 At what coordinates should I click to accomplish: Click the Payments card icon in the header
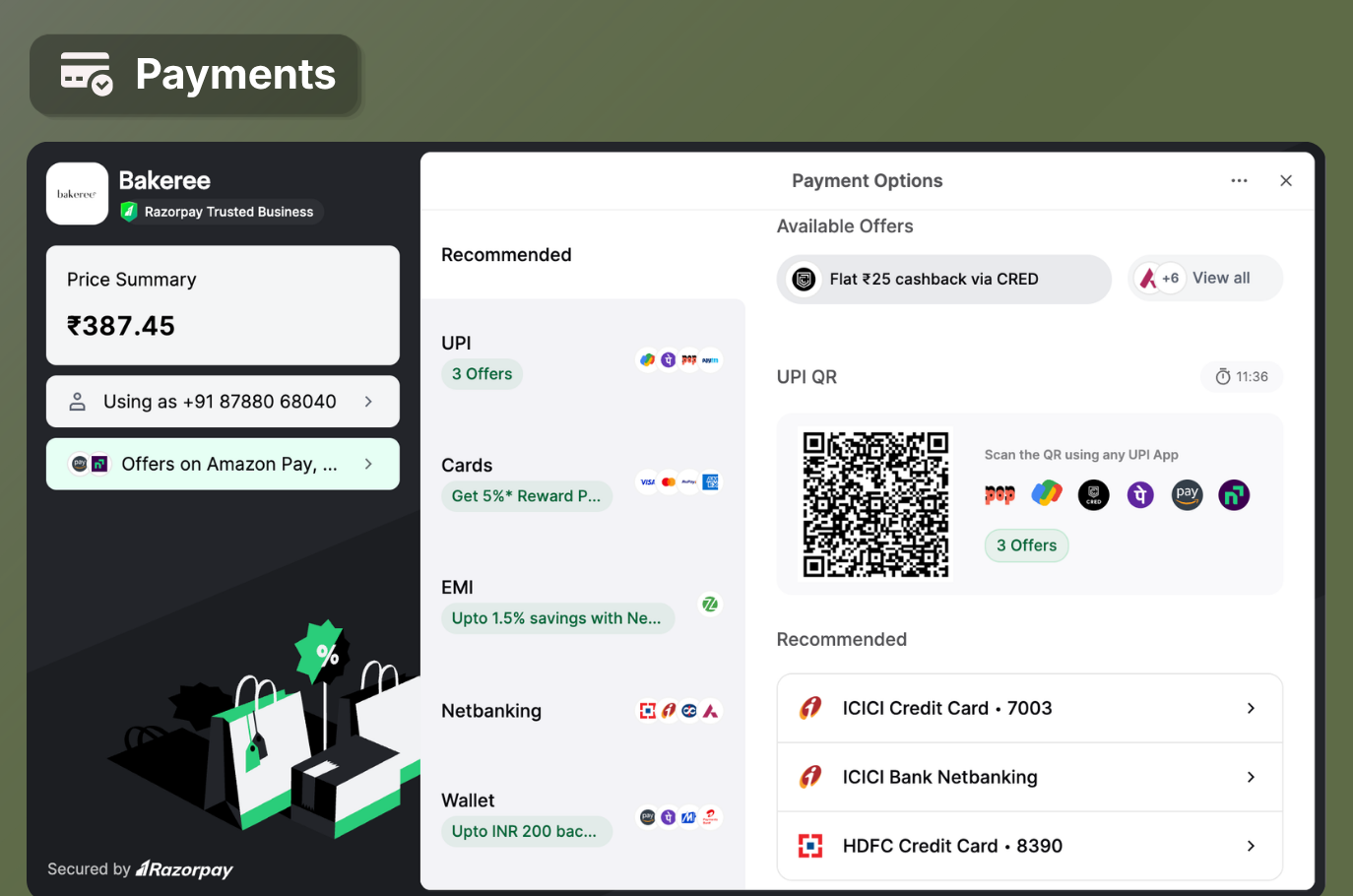pyautogui.click(x=87, y=74)
